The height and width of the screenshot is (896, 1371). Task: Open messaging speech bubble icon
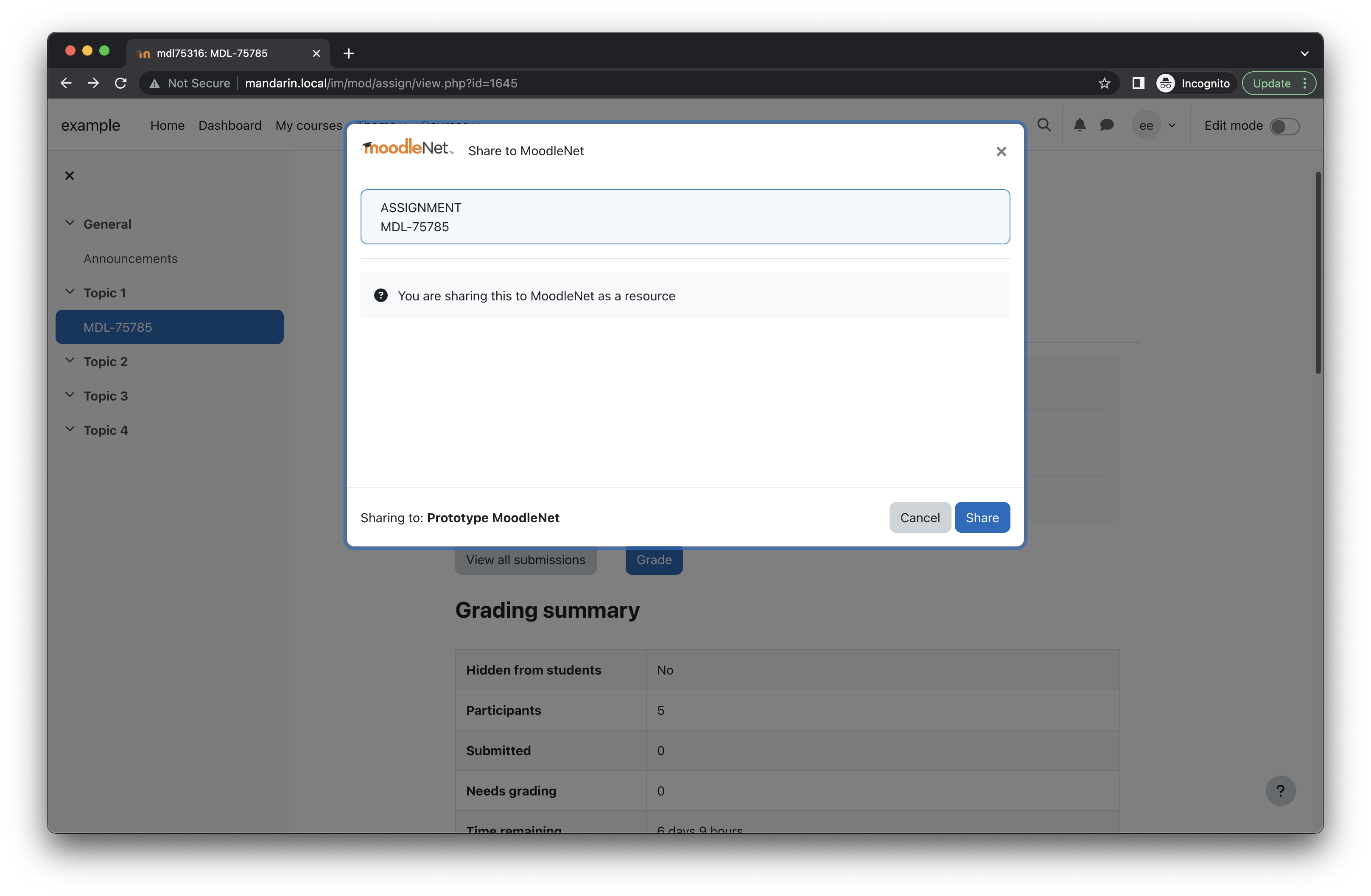[1107, 125]
